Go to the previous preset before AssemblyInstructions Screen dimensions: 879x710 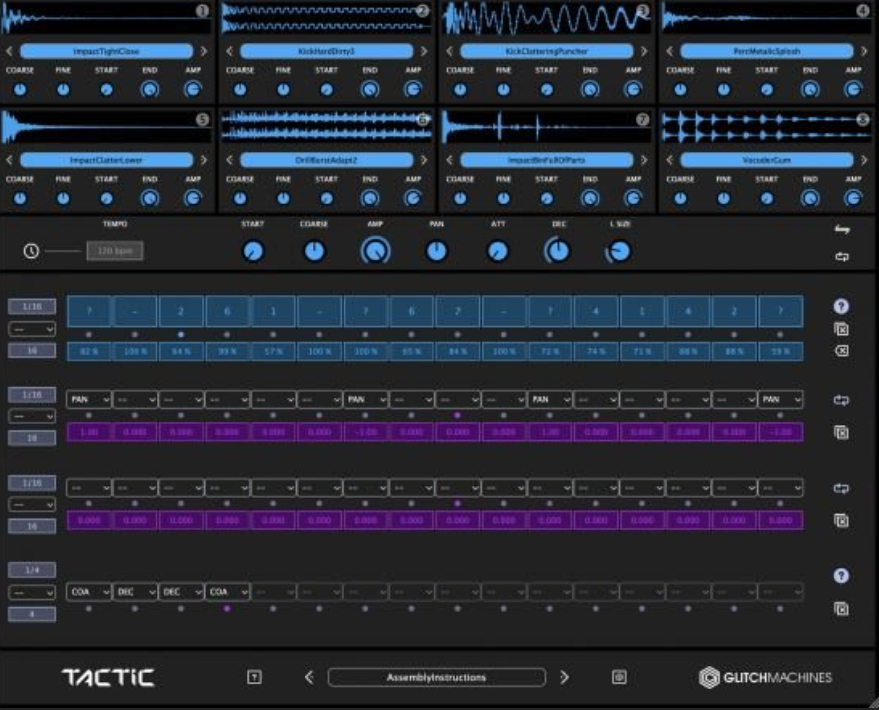[309, 677]
